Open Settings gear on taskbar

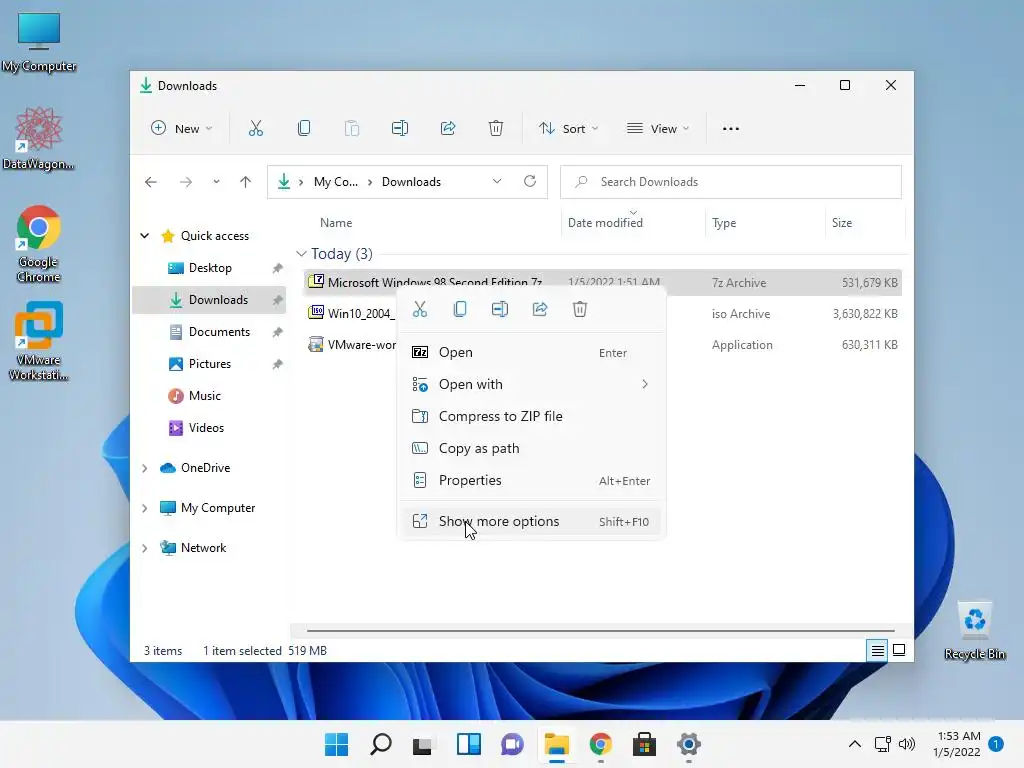tap(688, 744)
